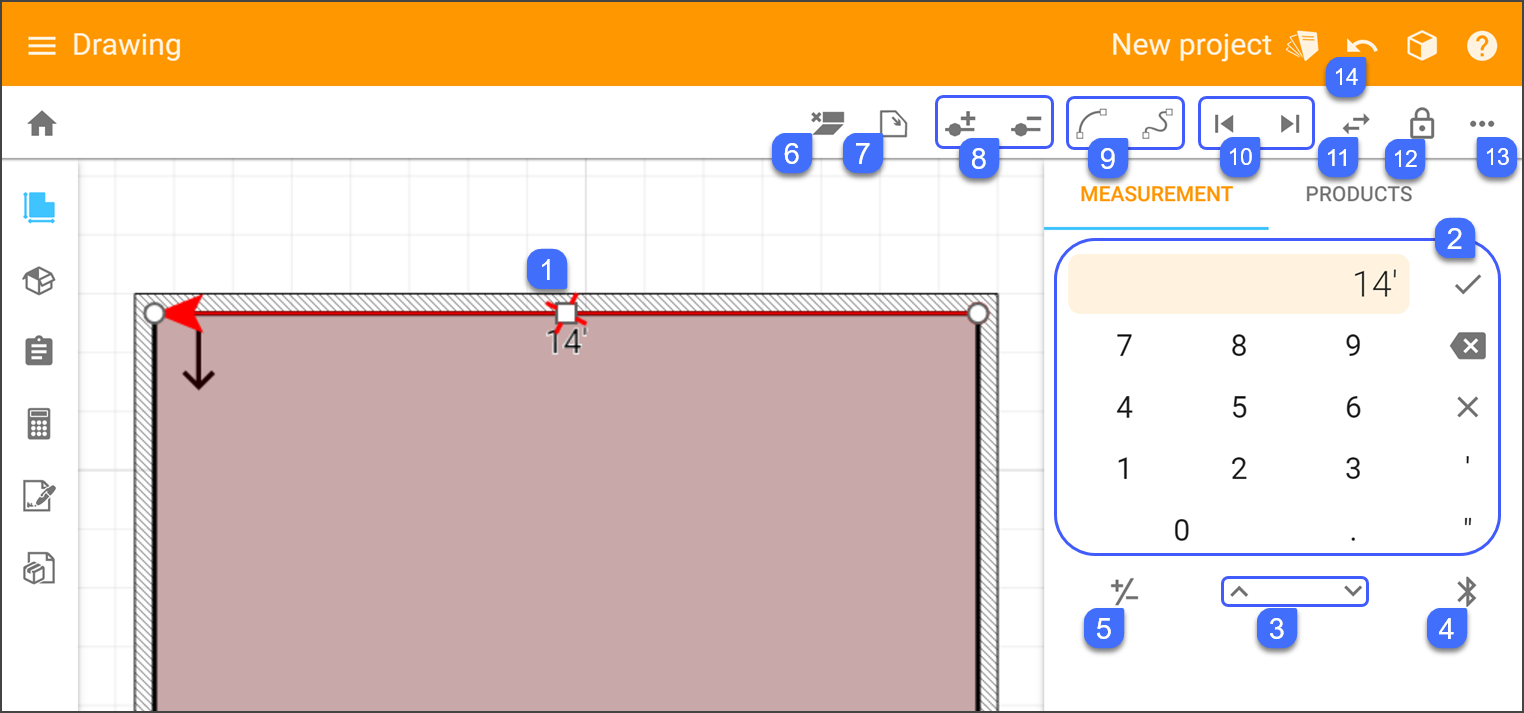Insert the inches mark (") on keypad

click(1467, 523)
